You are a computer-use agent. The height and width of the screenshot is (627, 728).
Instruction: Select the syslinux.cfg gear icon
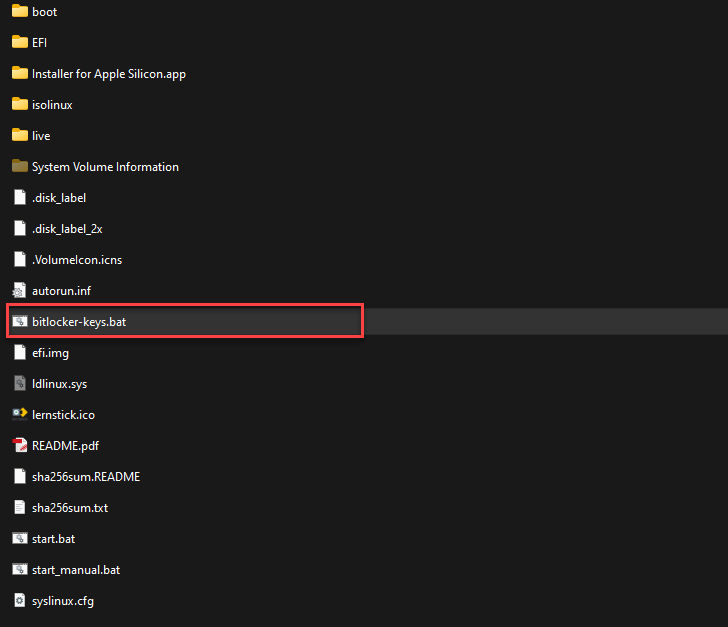point(19,600)
